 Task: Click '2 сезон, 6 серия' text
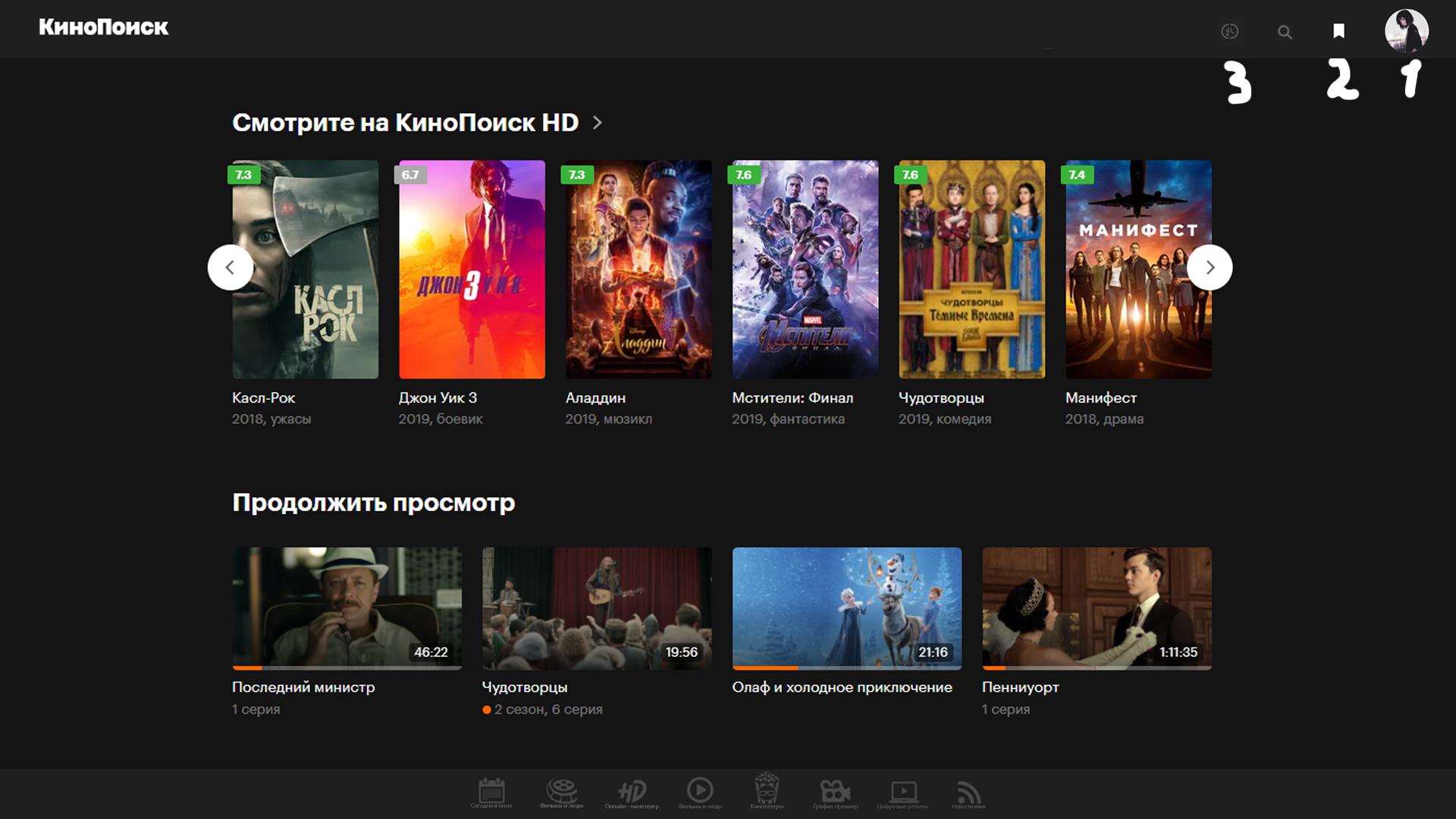548,709
